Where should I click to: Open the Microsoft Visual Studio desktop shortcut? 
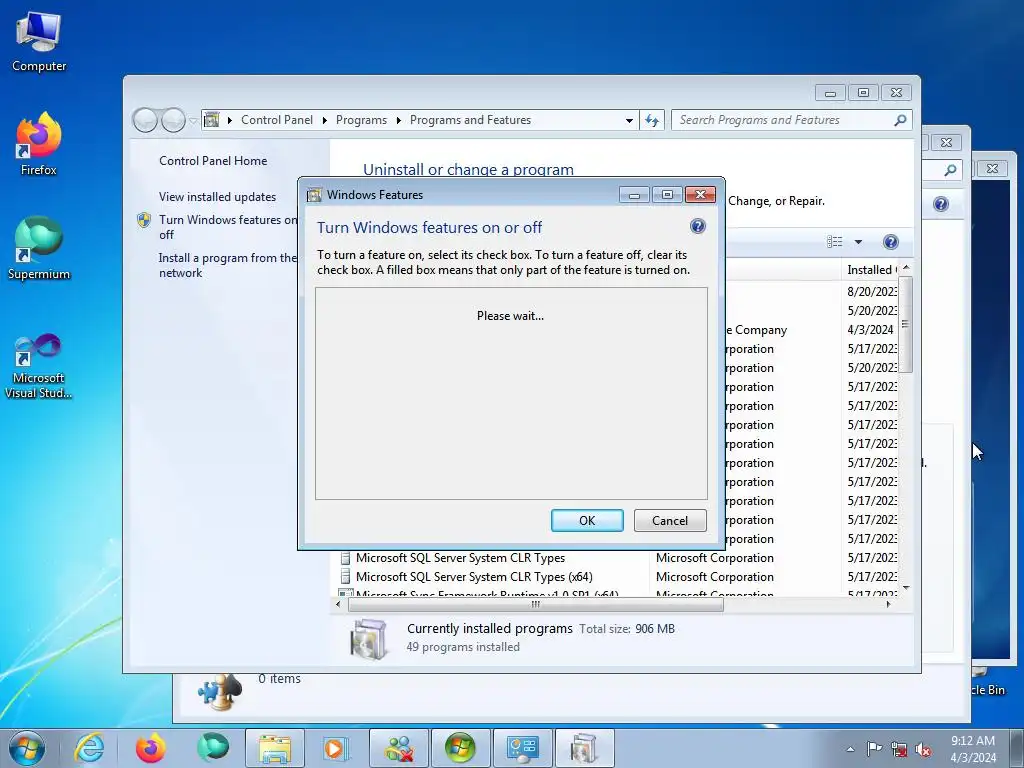(x=39, y=366)
